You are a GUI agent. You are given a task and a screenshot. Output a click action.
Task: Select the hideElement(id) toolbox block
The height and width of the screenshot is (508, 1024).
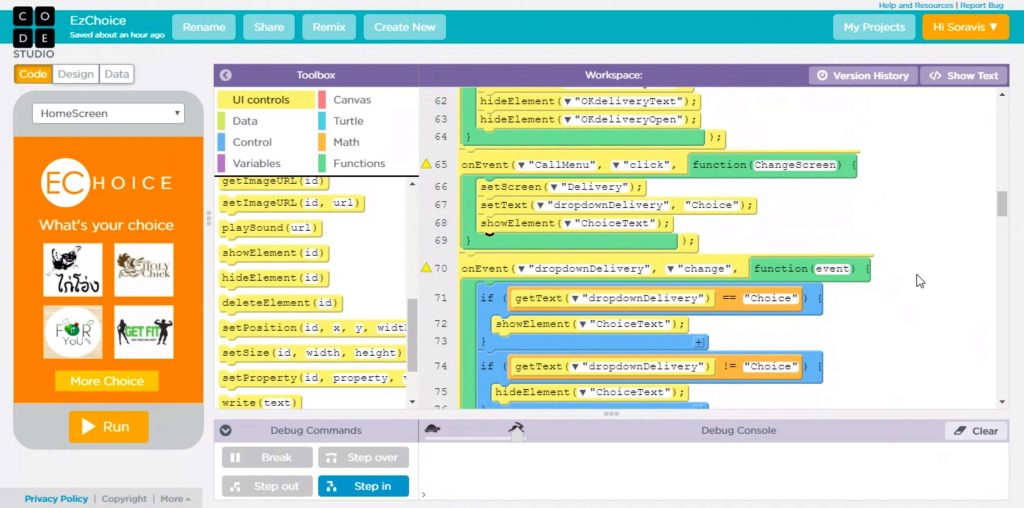pos(273,278)
